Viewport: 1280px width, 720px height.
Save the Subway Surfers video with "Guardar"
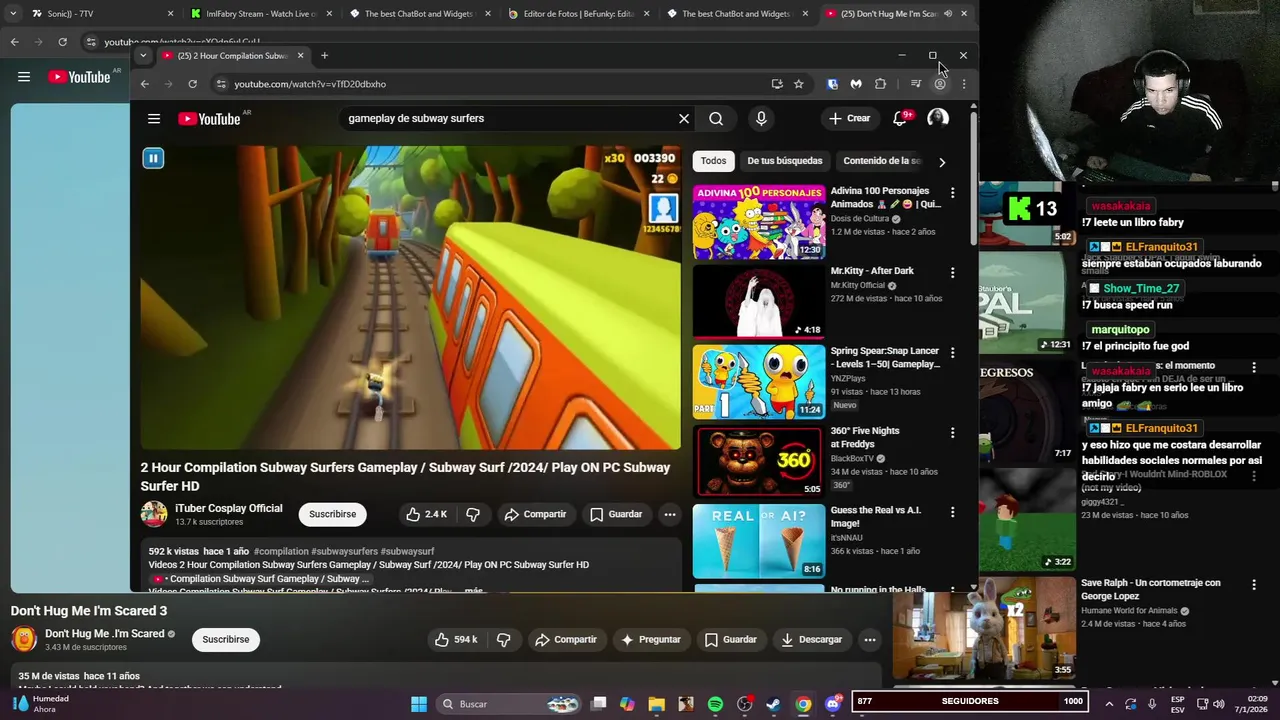tap(616, 514)
